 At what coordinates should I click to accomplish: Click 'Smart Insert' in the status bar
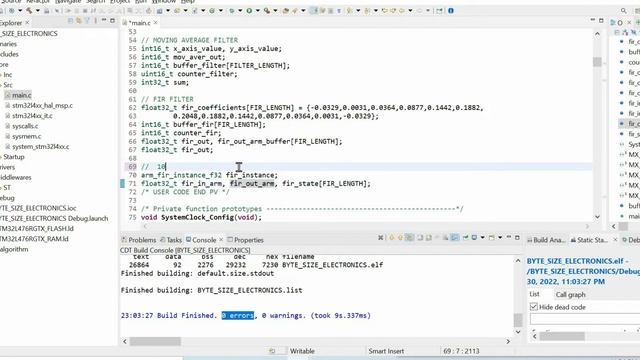click(x=386, y=351)
